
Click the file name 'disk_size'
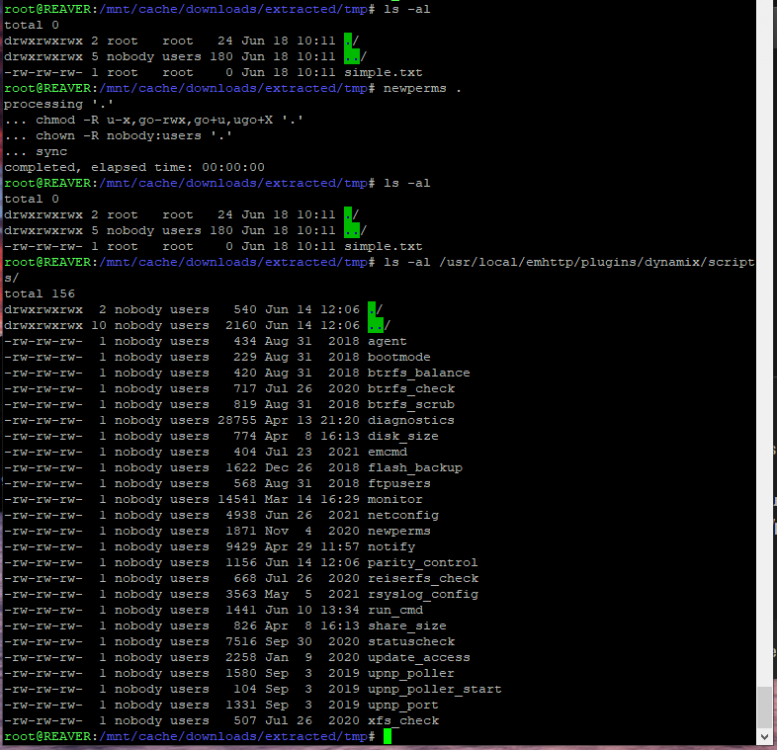(x=403, y=436)
